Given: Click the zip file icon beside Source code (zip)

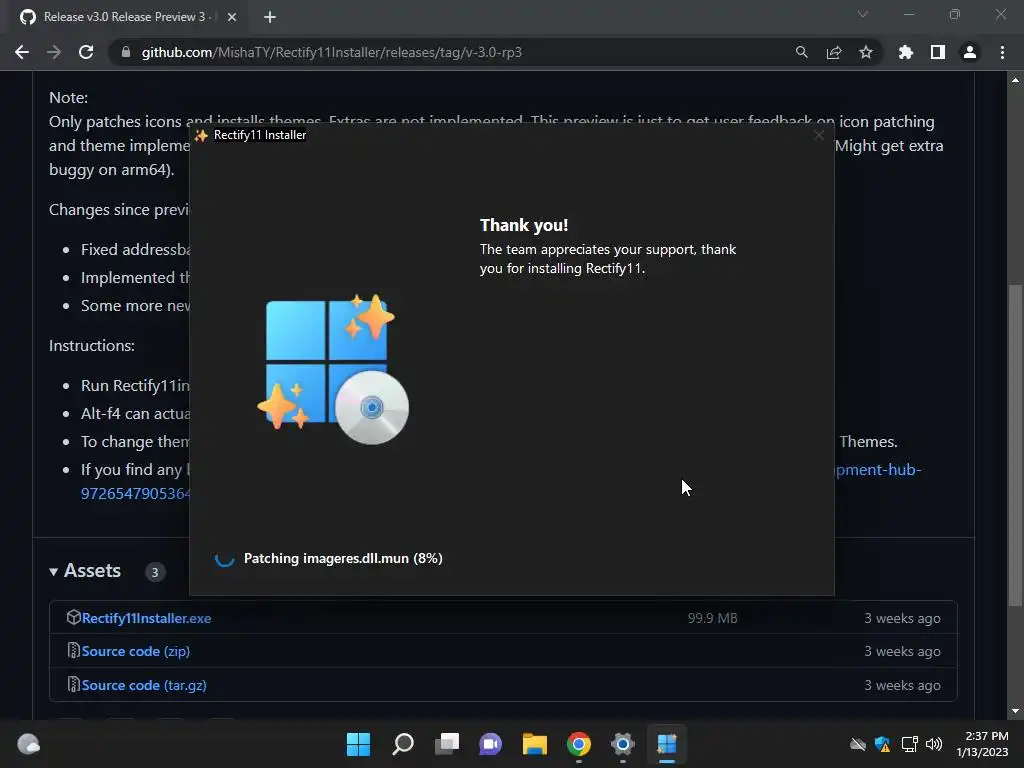Looking at the screenshot, I should [73, 650].
